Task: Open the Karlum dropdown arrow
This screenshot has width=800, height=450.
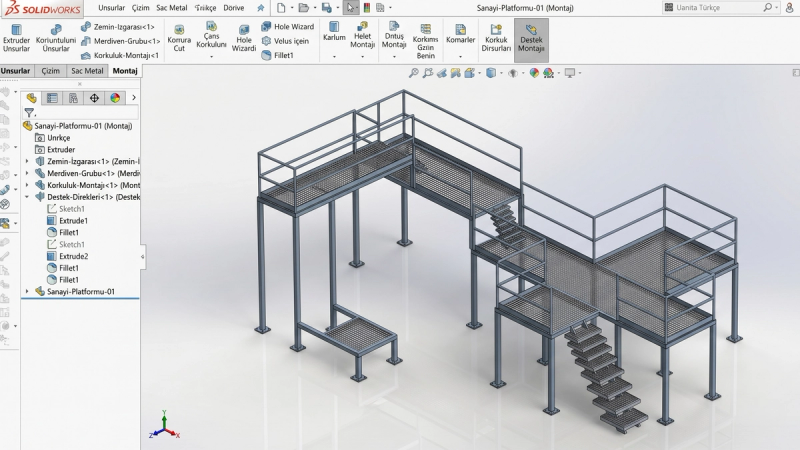Action: [x=334, y=57]
